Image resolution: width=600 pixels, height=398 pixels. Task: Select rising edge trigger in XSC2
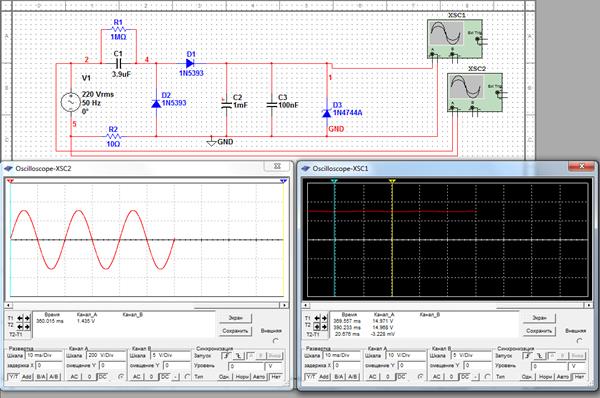coord(227,356)
